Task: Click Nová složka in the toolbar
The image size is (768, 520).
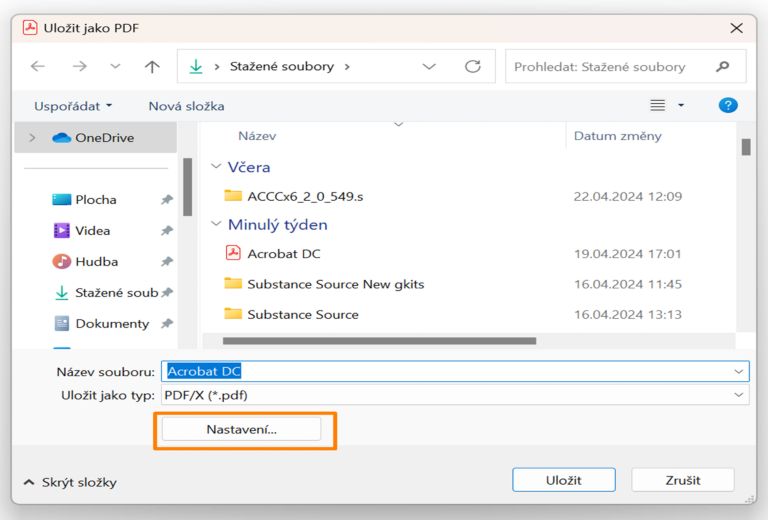Action: pos(186,105)
